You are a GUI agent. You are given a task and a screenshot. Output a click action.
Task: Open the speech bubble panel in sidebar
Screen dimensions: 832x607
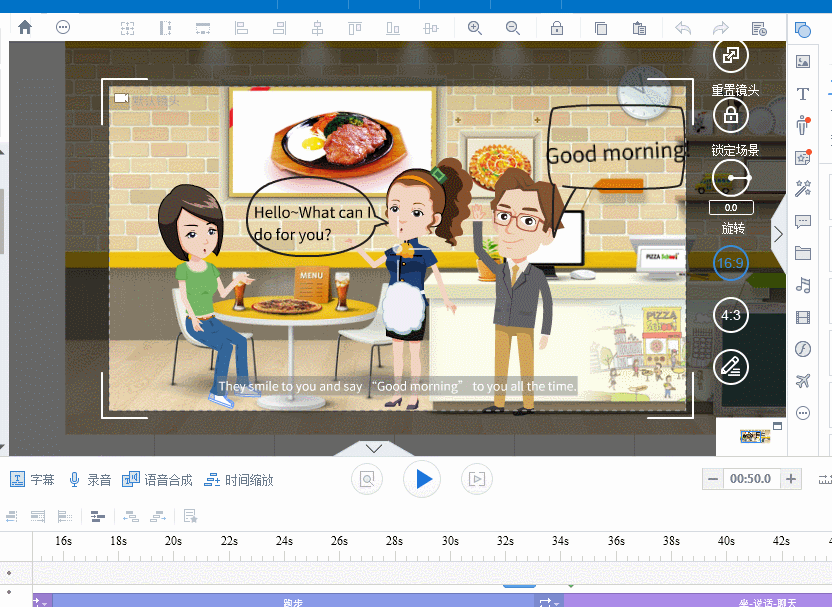(802, 221)
